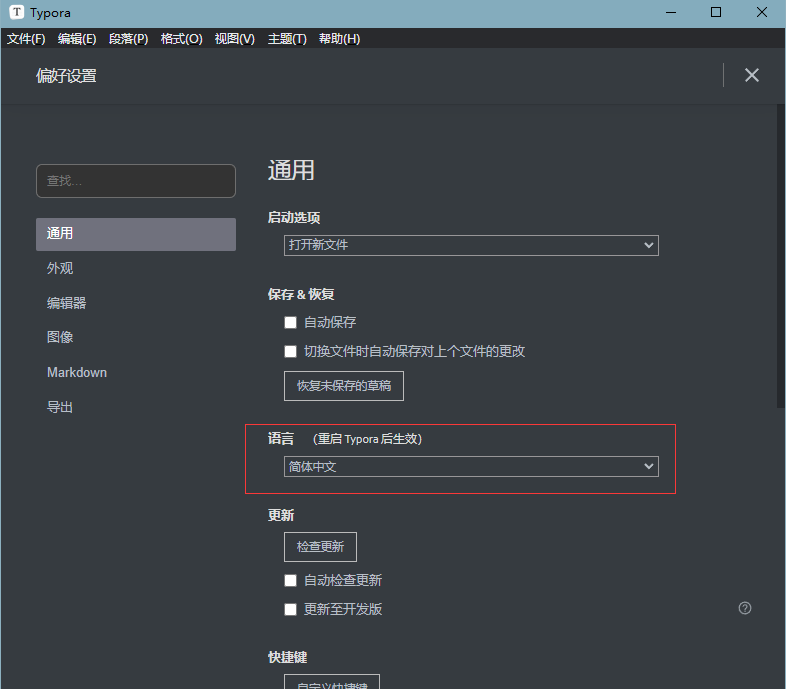Open the 视图(V) menu
This screenshot has height=689, width=786.
235,39
